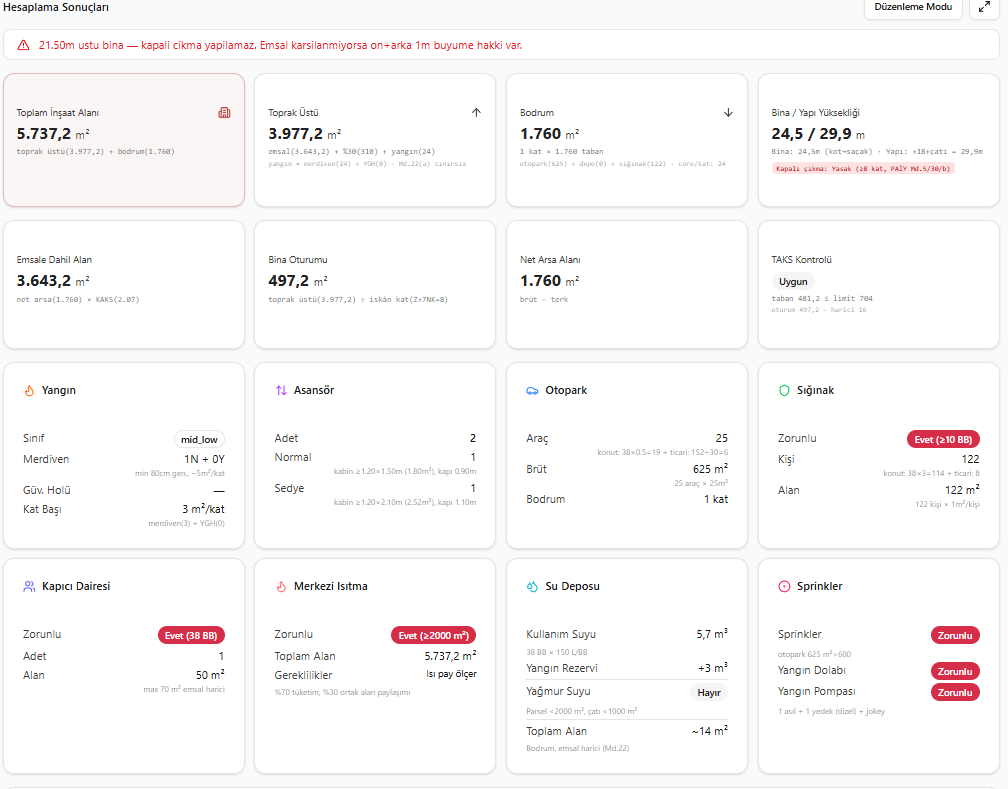Click the 21.50m warning message text

[x=280, y=45]
